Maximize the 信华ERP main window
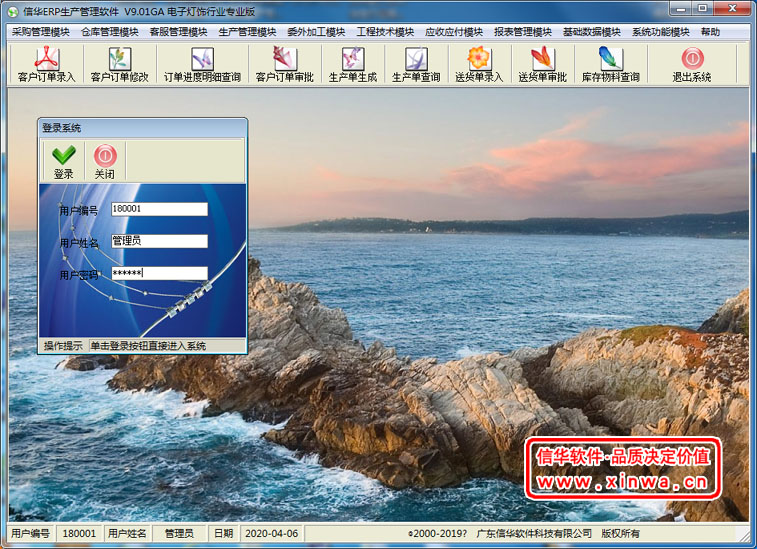757x549 pixels. pyautogui.click(x=703, y=8)
